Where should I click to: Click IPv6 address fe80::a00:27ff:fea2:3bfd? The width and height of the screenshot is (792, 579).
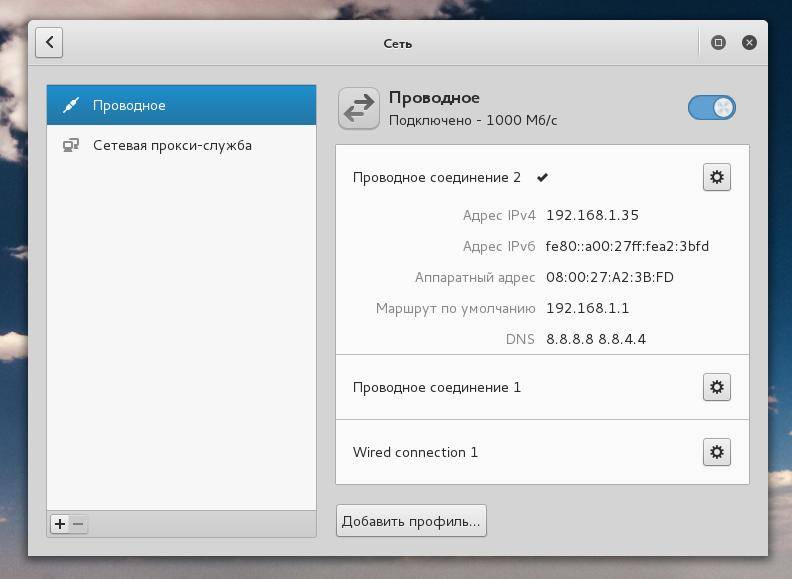pyautogui.click(x=627, y=246)
